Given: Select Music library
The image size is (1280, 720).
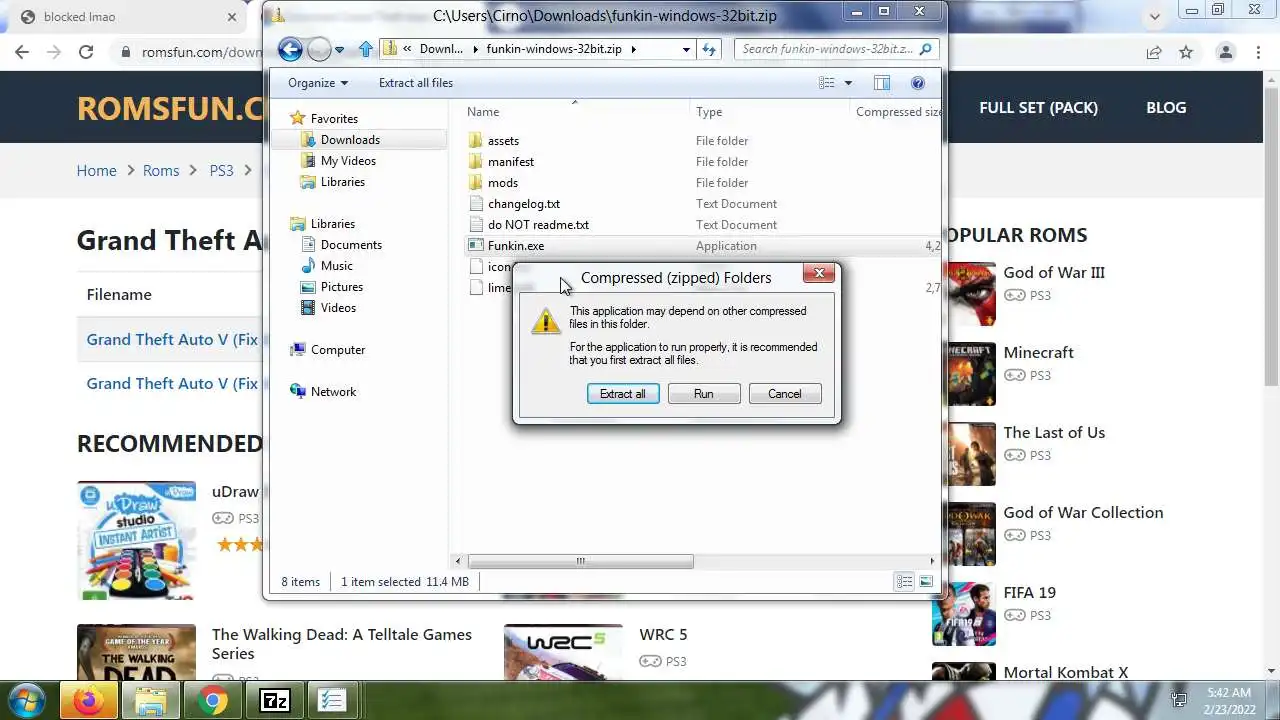Looking at the screenshot, I should coord(337,266).
